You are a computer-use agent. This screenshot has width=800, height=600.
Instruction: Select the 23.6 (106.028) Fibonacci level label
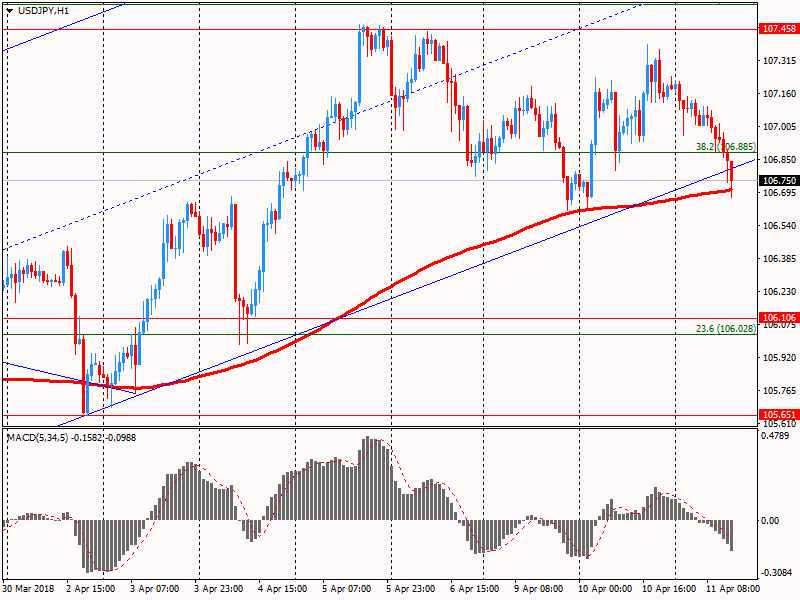(x=726, y=329)
